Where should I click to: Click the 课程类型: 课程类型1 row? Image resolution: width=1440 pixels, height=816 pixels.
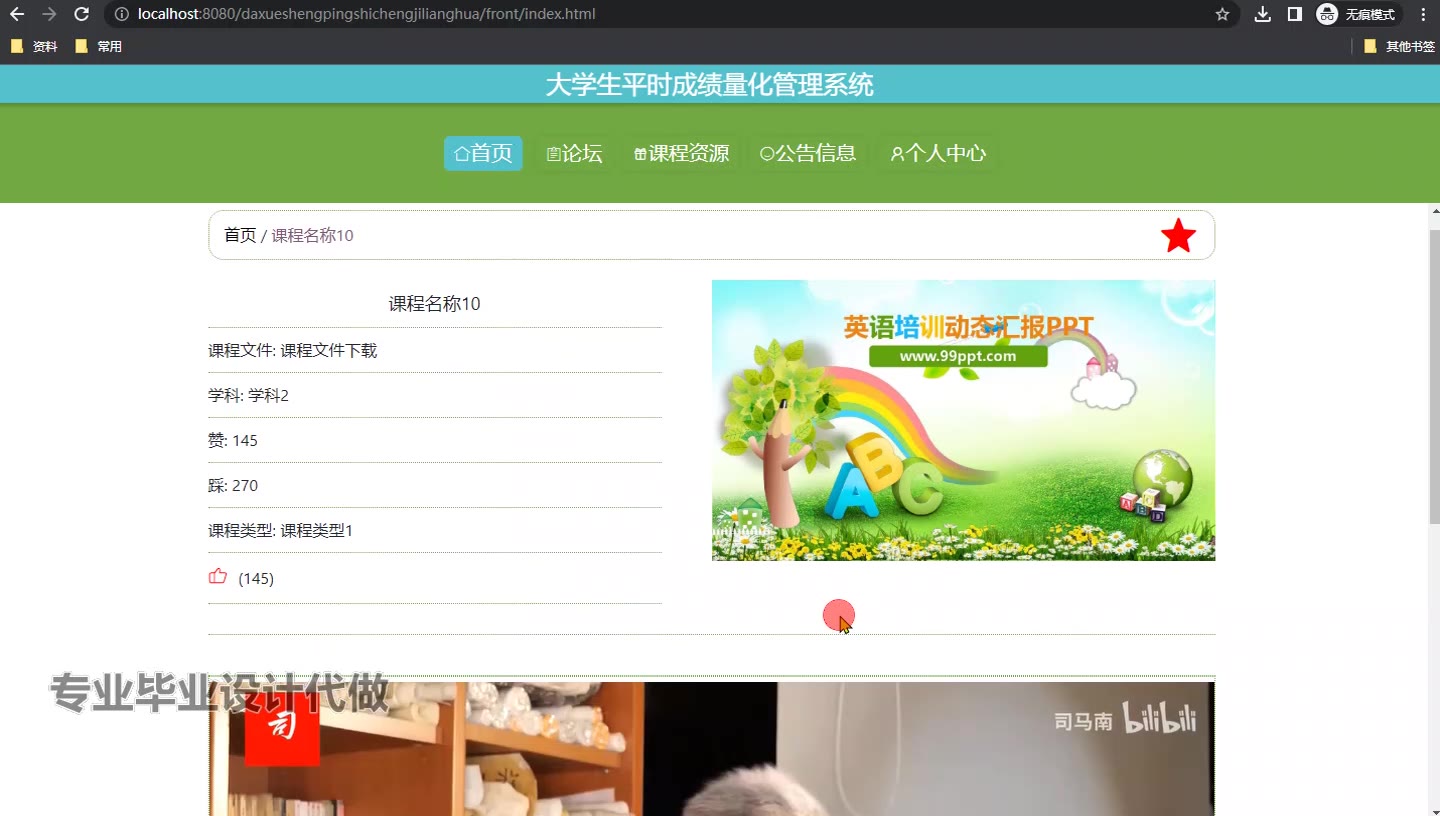click(x=435, y=531)
